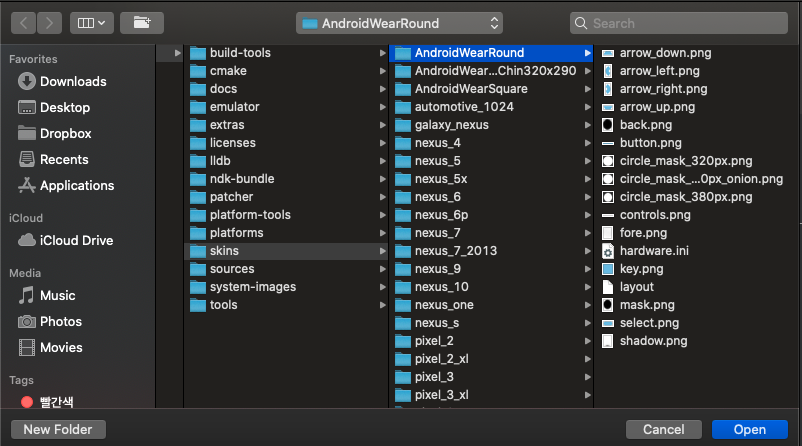Select arrow_left.png file icon
Image resolution: width=802 pixels, height=446 pixels.
click(608, 71)
